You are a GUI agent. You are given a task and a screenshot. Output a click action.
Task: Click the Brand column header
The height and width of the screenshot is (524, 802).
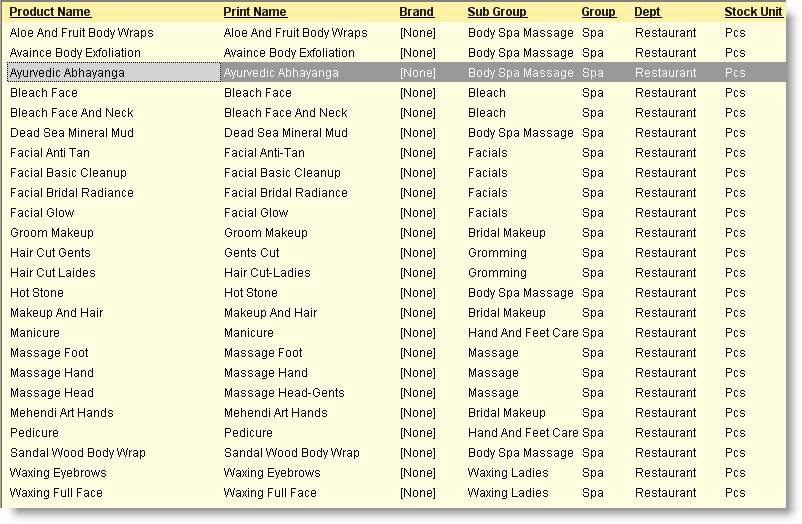point(416,12)
